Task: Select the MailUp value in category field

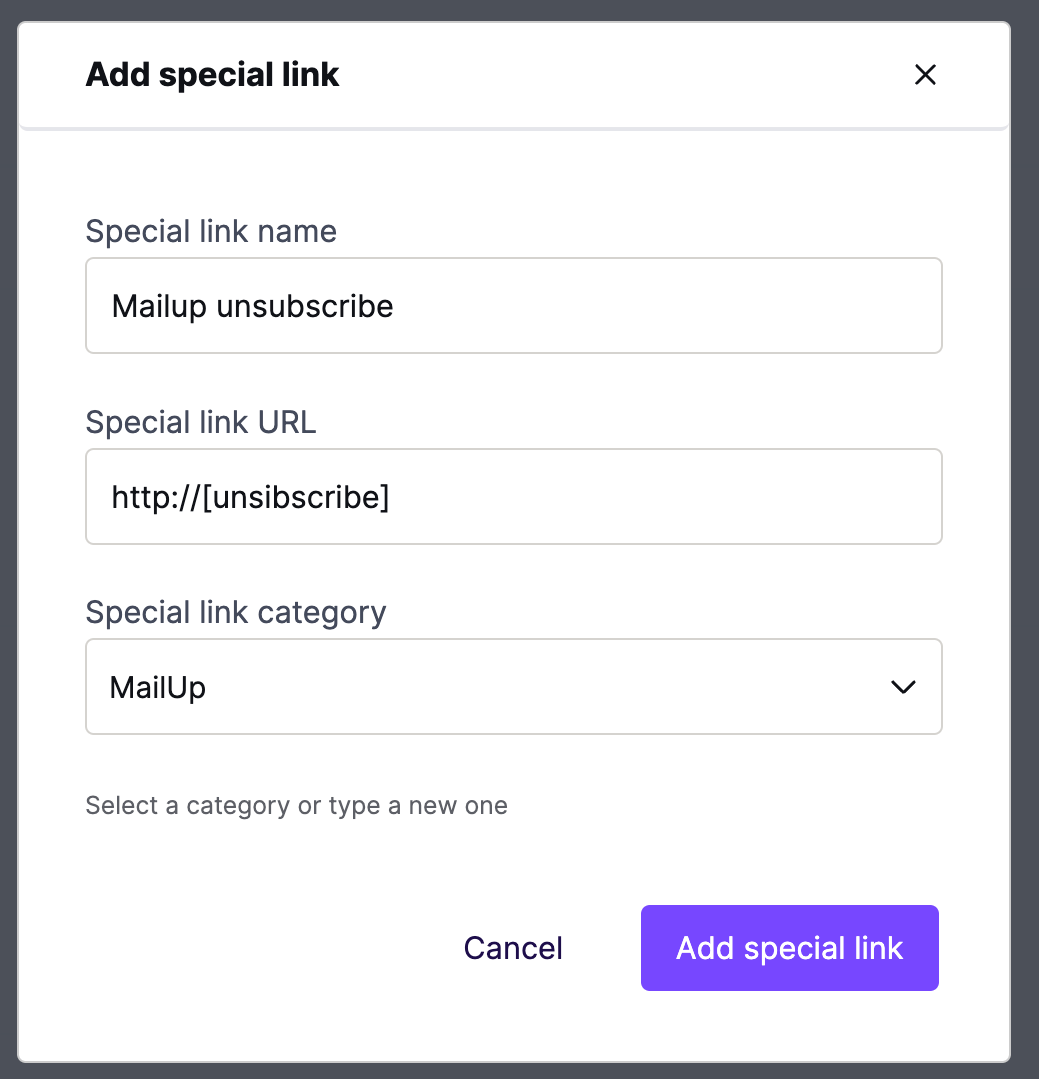Action: tap(158, 687)
